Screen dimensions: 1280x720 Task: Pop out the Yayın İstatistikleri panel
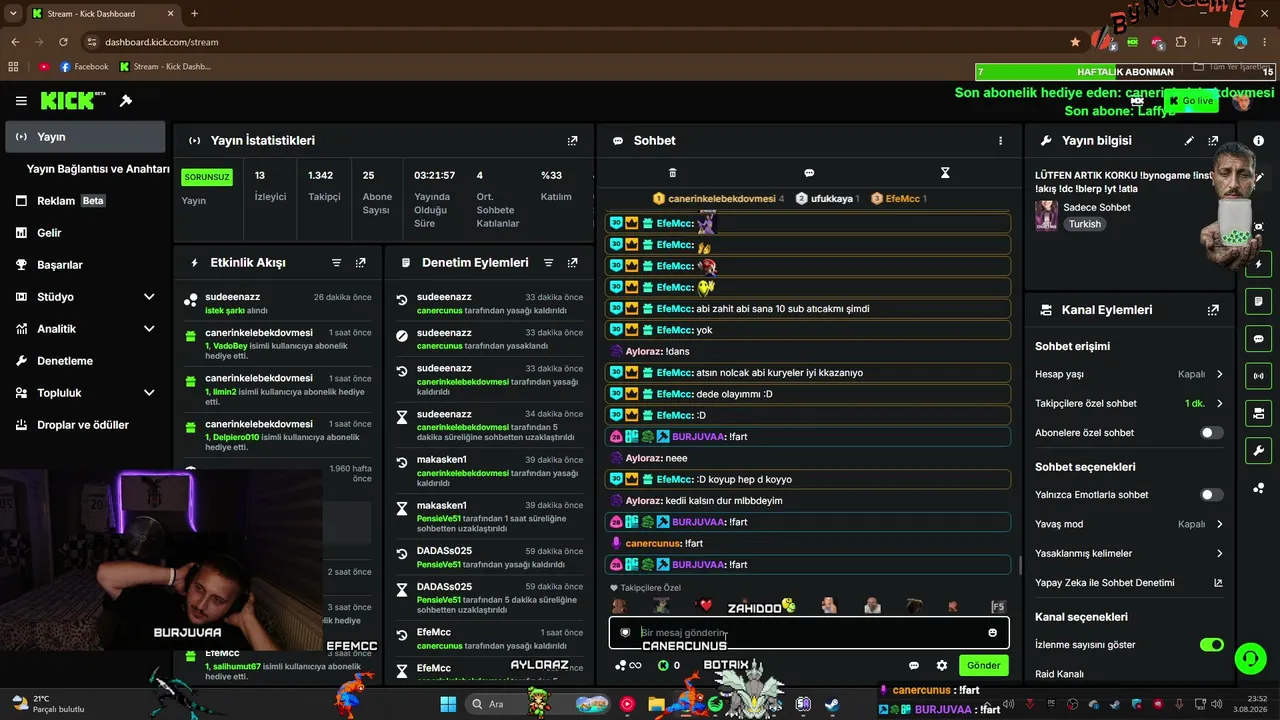pyautogui.click(x=572, y=141)
